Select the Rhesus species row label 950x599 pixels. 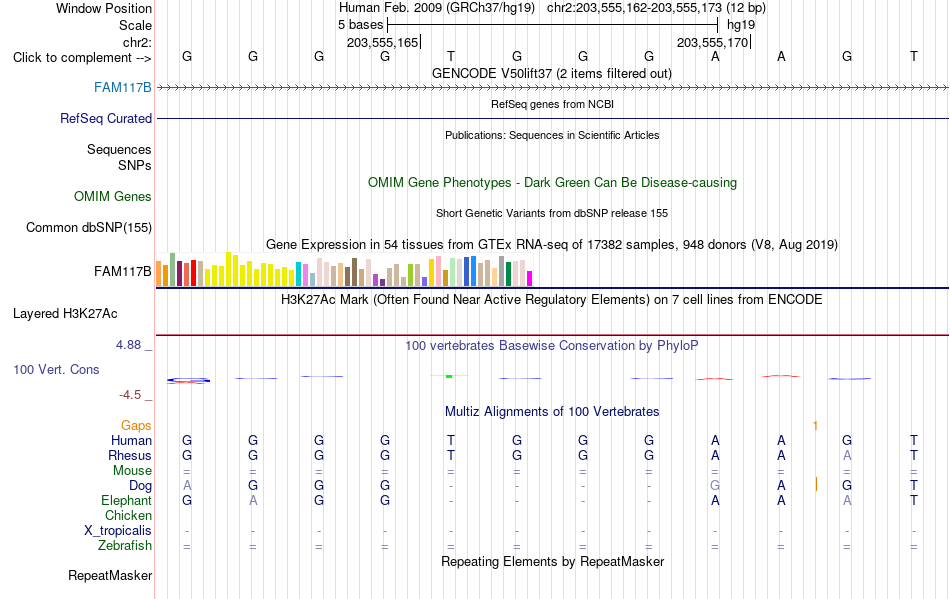pyautogui.click(x=130, y=456)
